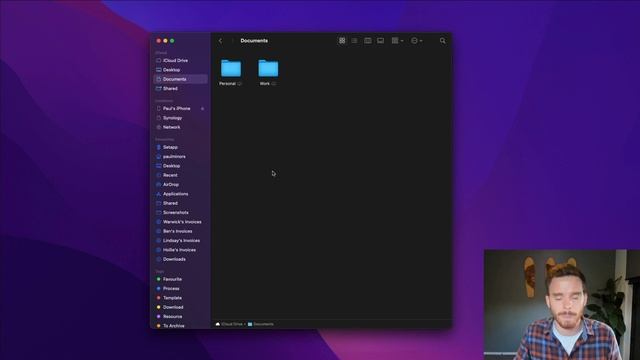Open Ben's Invoices sidebar folder
The image size is (640, 360).
point(180,231)
